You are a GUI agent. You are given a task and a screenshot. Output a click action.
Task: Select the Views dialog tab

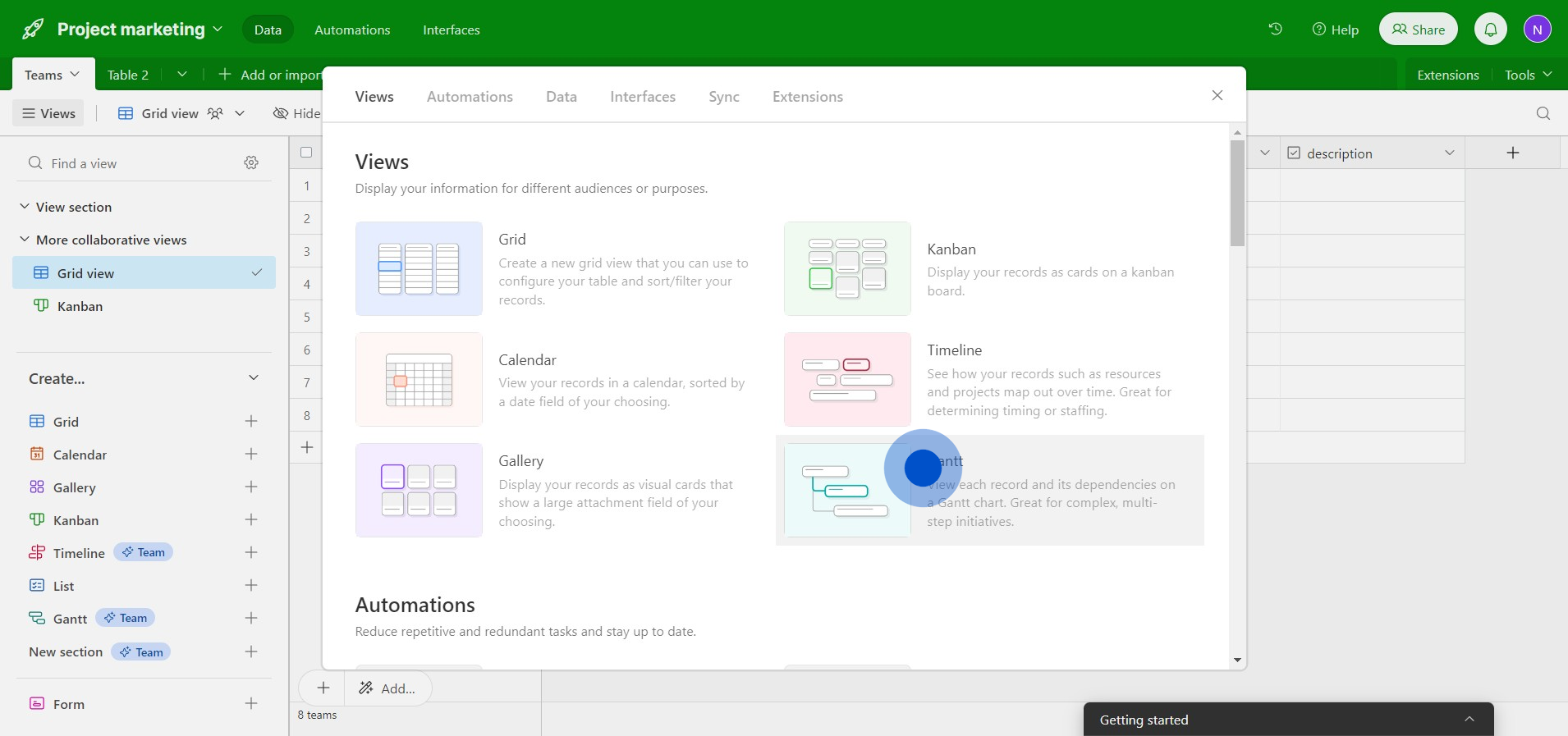tap(374, 96)
